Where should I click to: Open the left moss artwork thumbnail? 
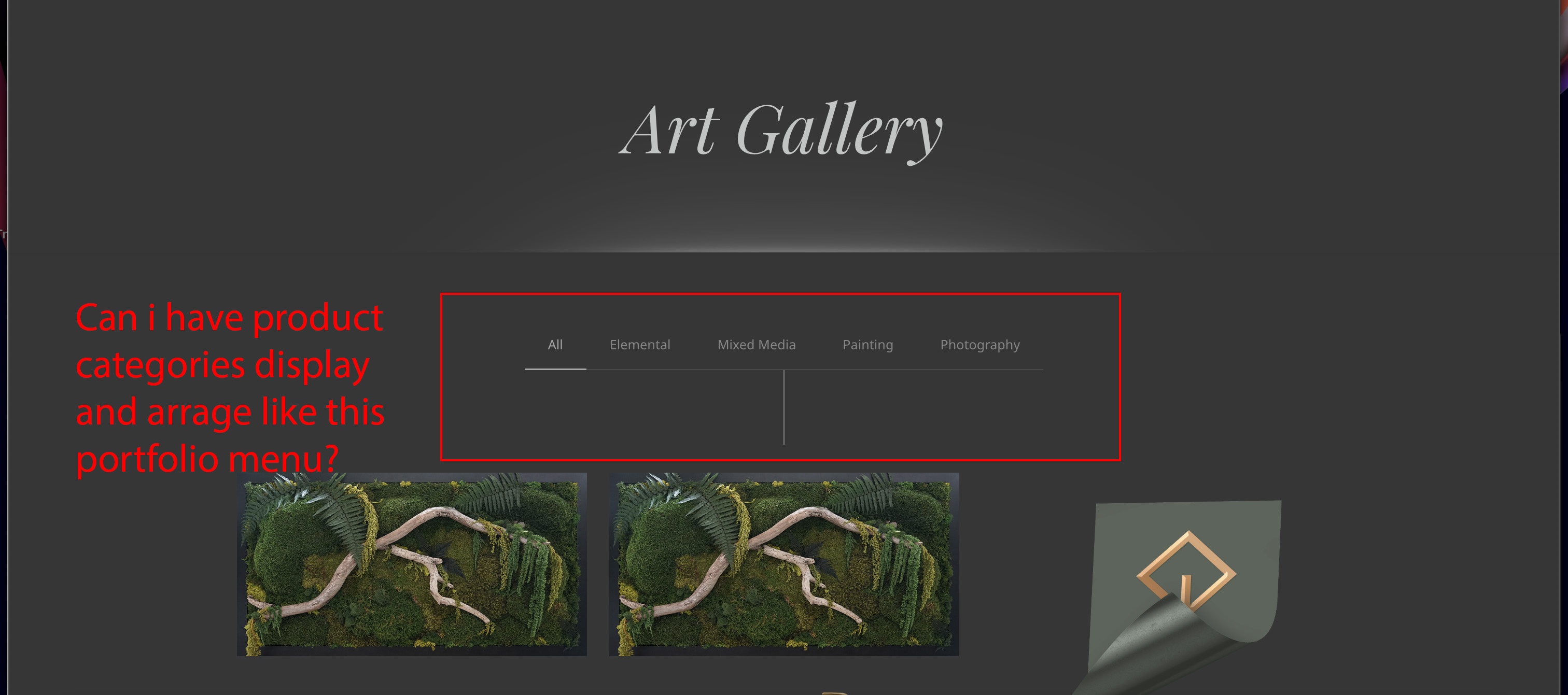(x=412, y=564)
